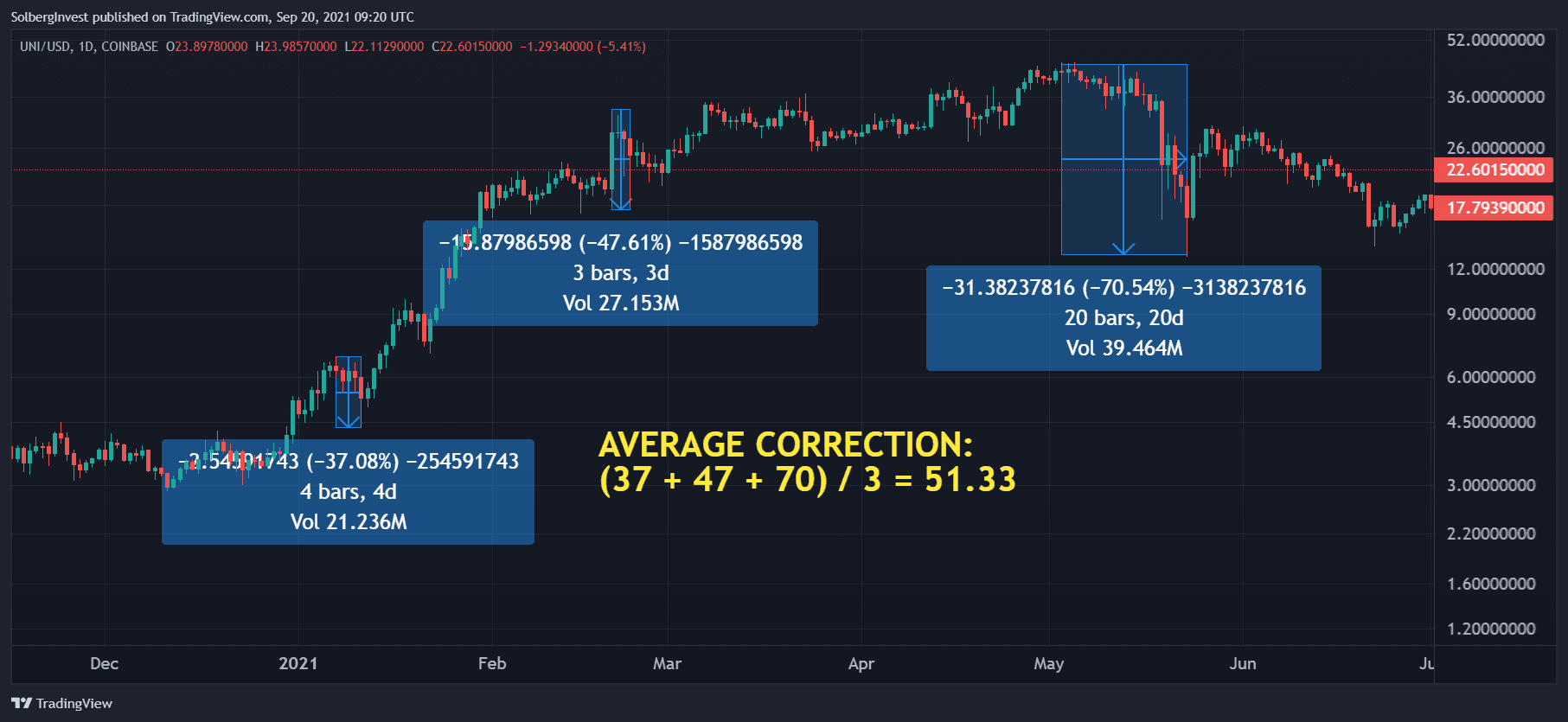The height and width of the screenshot is (722, 1568).
Task: Click the high value H23.98570000
Action: click(x=296, y=47)
